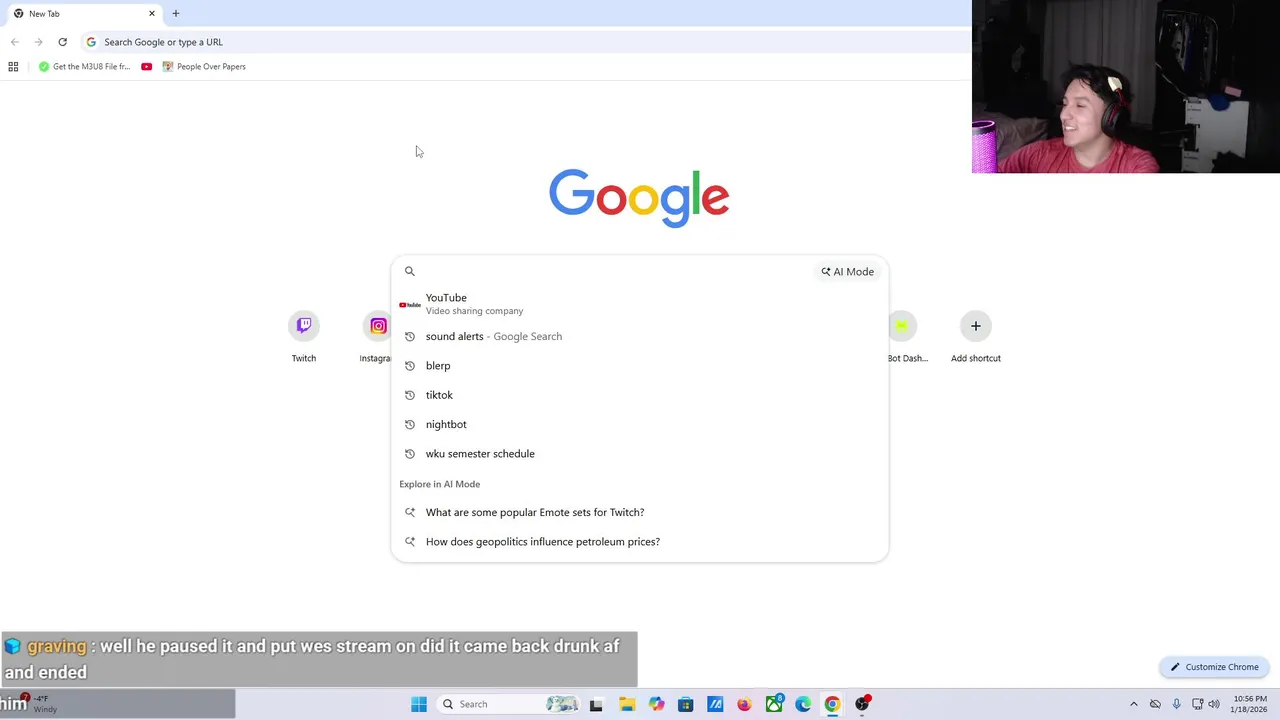Open the Twitch shortcut tile
The height and width of the screenshot is (720, 1280).
[304, 337]
